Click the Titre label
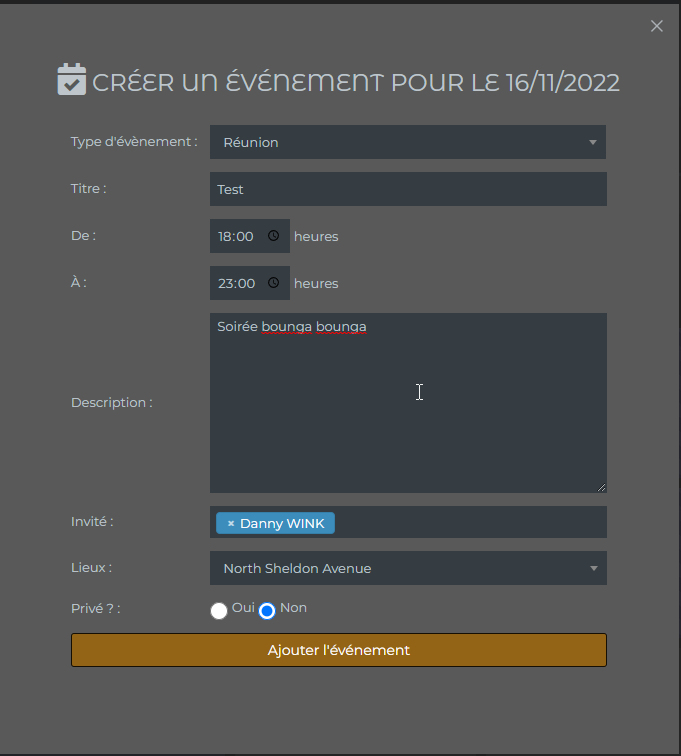This screenshot has width=681, height=756. pos(89,189)
